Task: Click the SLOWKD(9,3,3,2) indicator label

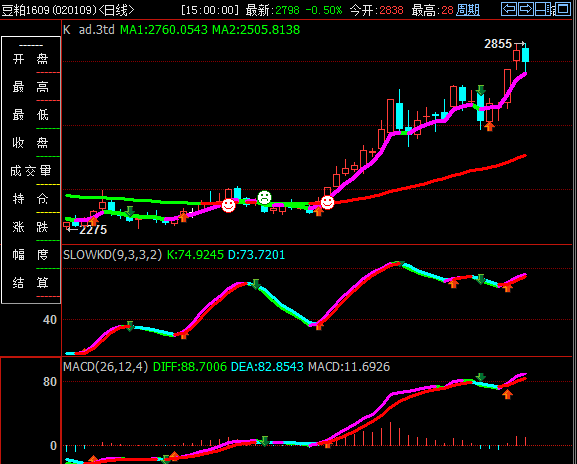Action: click(x=112, y=255)
